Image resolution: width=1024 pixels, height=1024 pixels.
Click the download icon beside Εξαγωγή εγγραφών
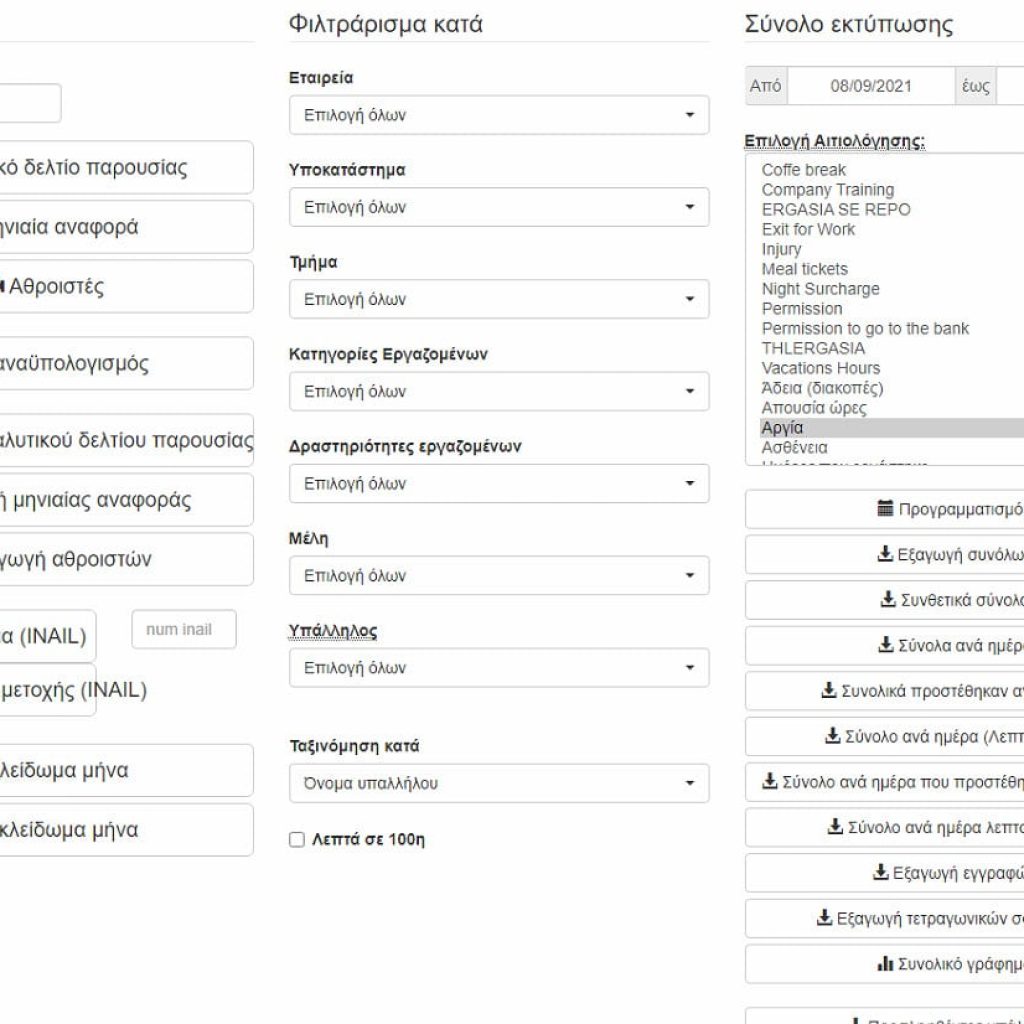880,872
